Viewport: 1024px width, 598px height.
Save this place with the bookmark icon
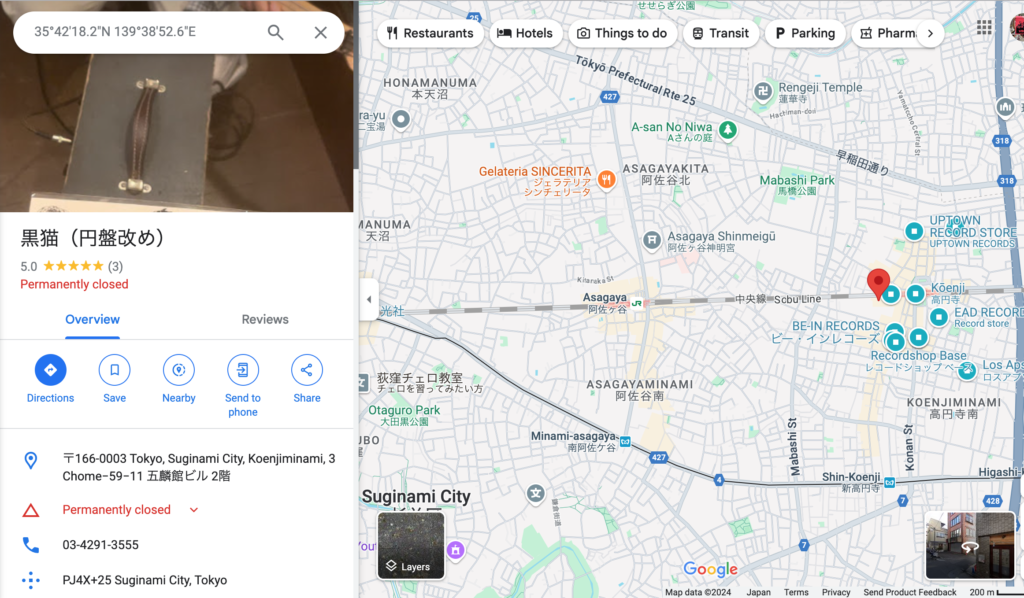pyautogui.click(x=114, y=370)
